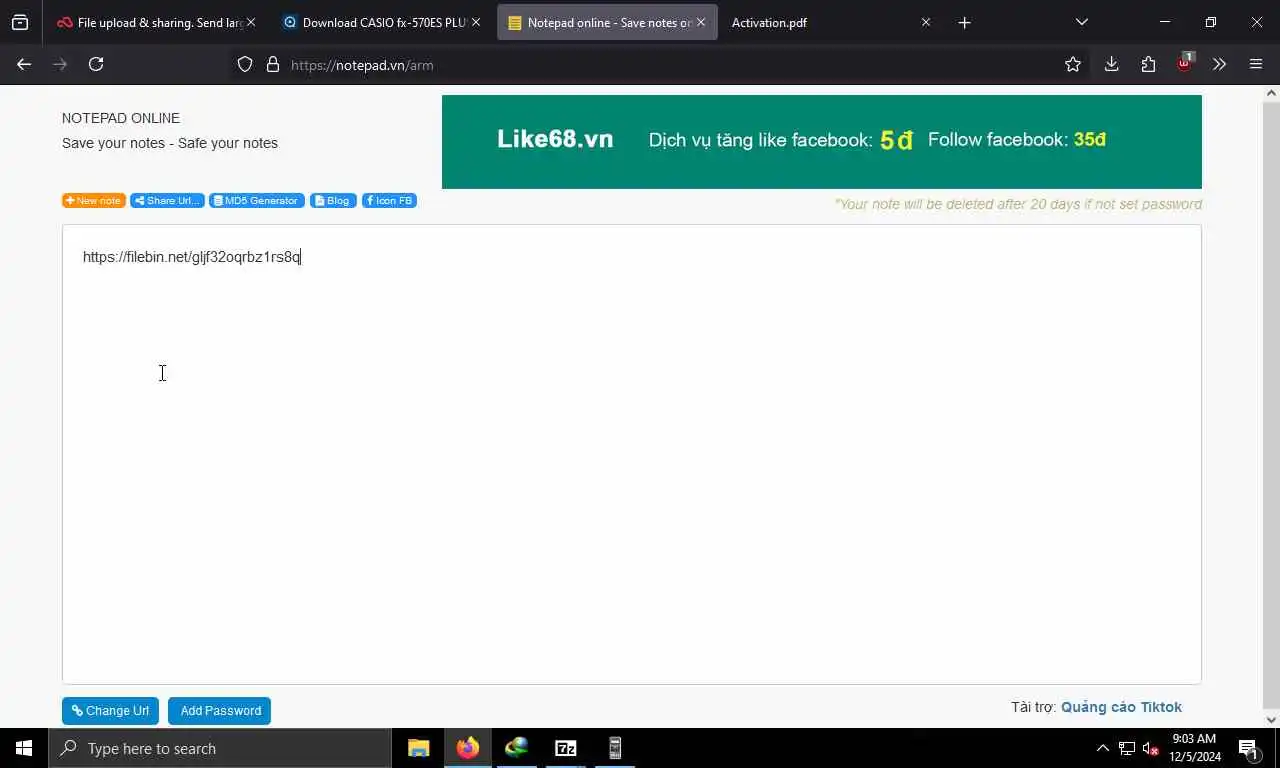Go back to previous page
The image size is (1280, 768).
coord(24,64)
